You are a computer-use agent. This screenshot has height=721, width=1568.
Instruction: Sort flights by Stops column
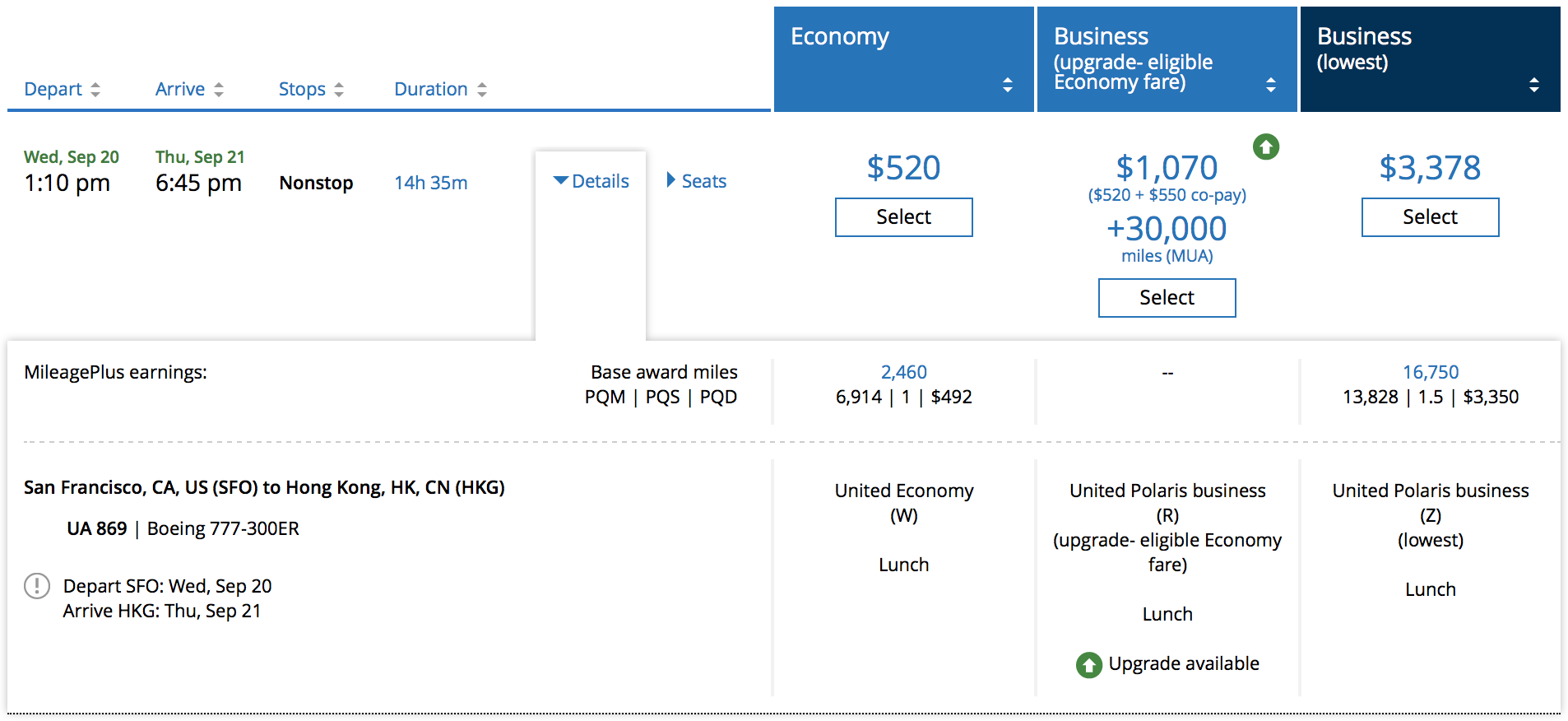311,89
